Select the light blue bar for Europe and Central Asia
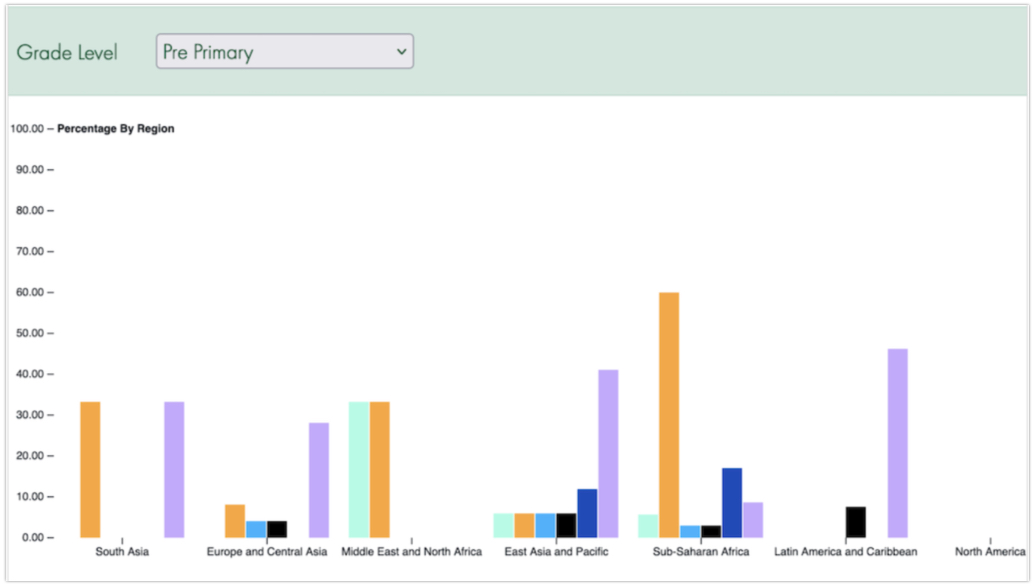Viewport: 1034px width, 586px height. coord(256,529)
